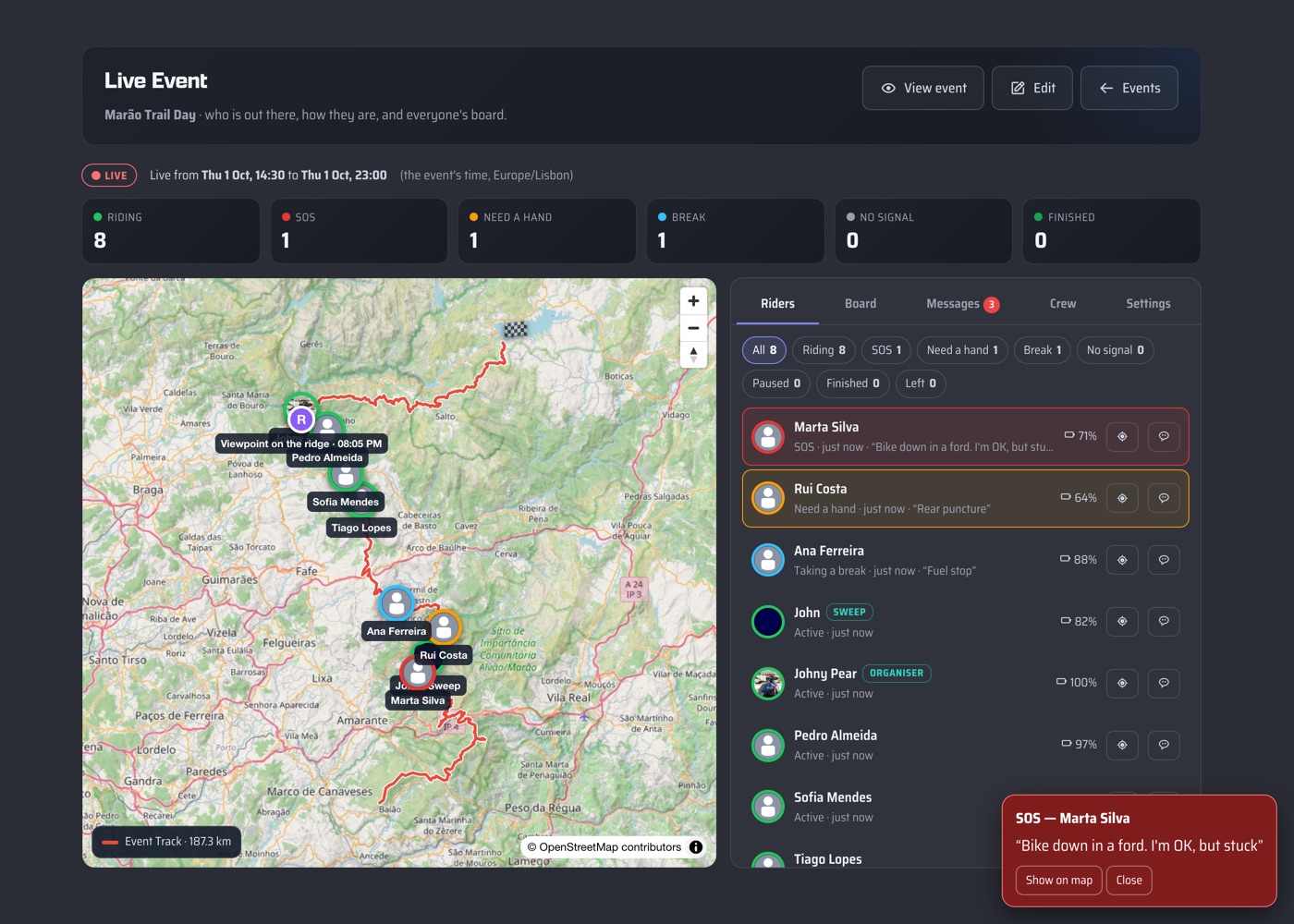Image resolution: width=1294 pixels, height=924 pixels.
Task: Filter riders by Need a hand
Action: pyautogui.click(x=962, y=350)
